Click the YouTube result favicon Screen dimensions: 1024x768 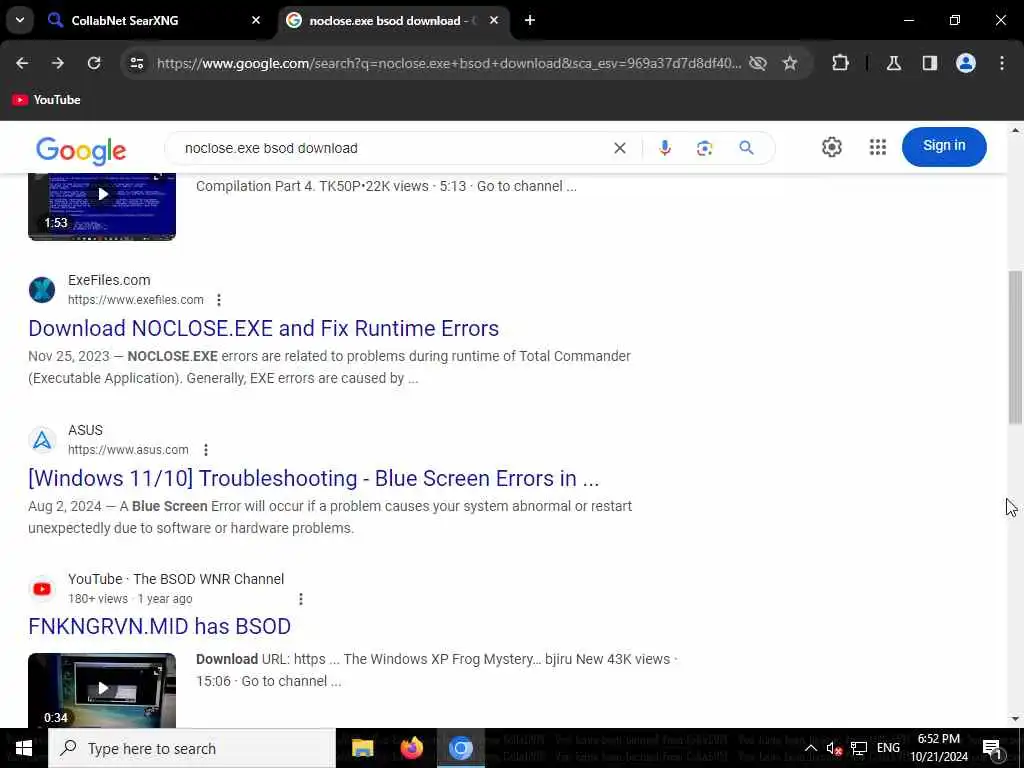pyautogui.click(x=42, y=589)
